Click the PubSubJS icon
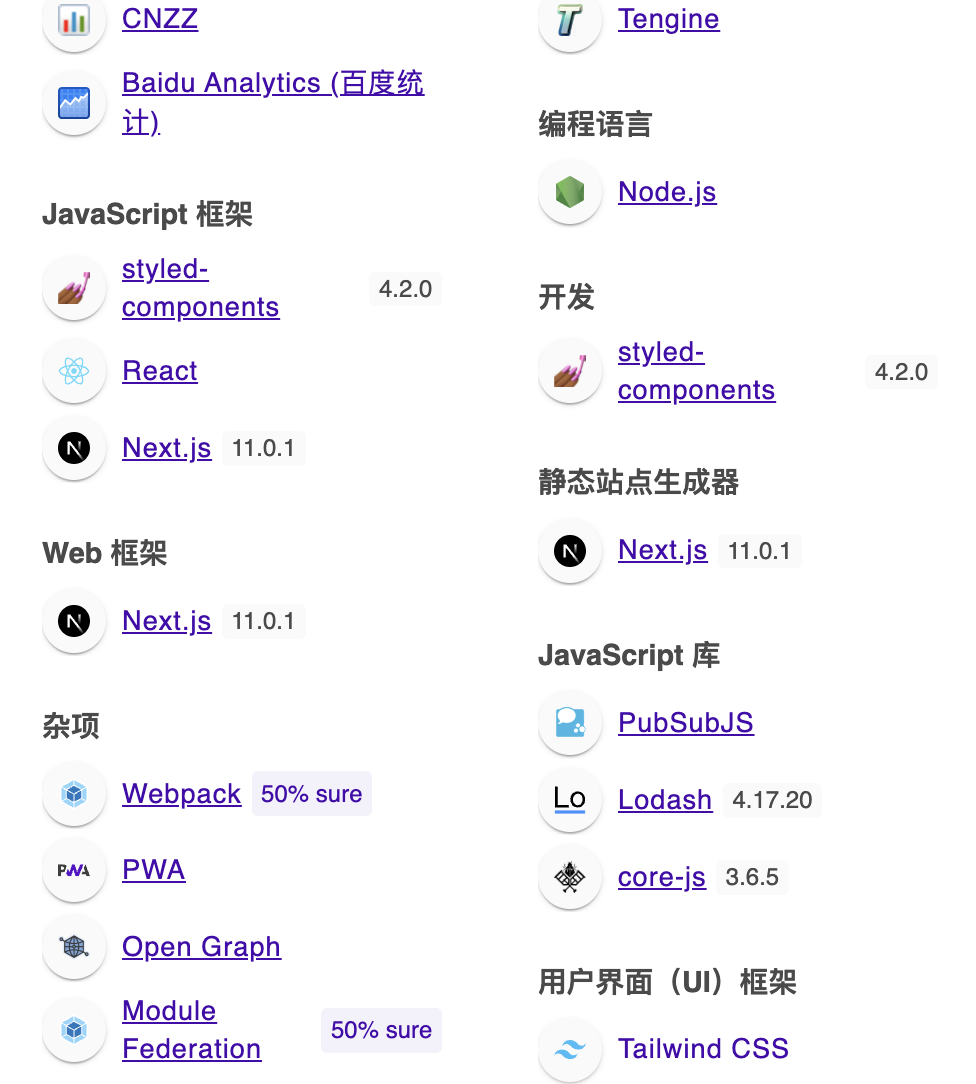The height and width of the screenshot is (1084, 976). 570,723
